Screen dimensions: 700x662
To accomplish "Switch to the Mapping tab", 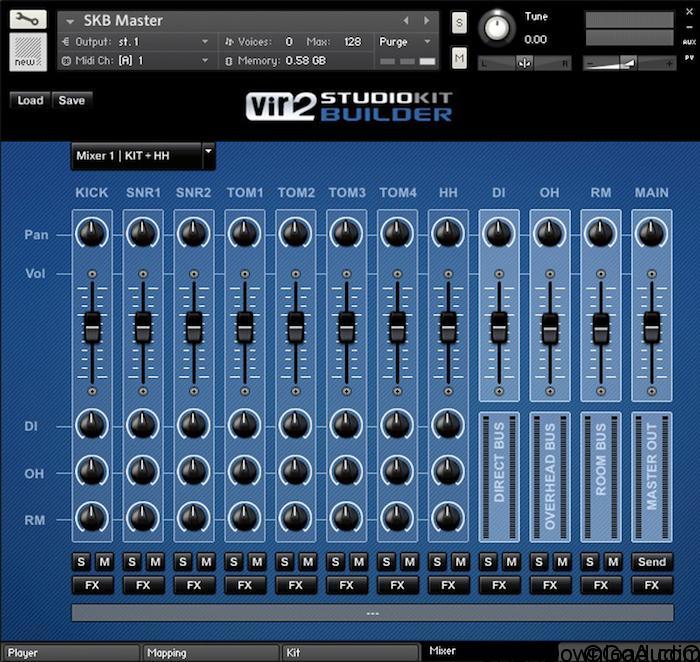I will click(x=210, y=653).
